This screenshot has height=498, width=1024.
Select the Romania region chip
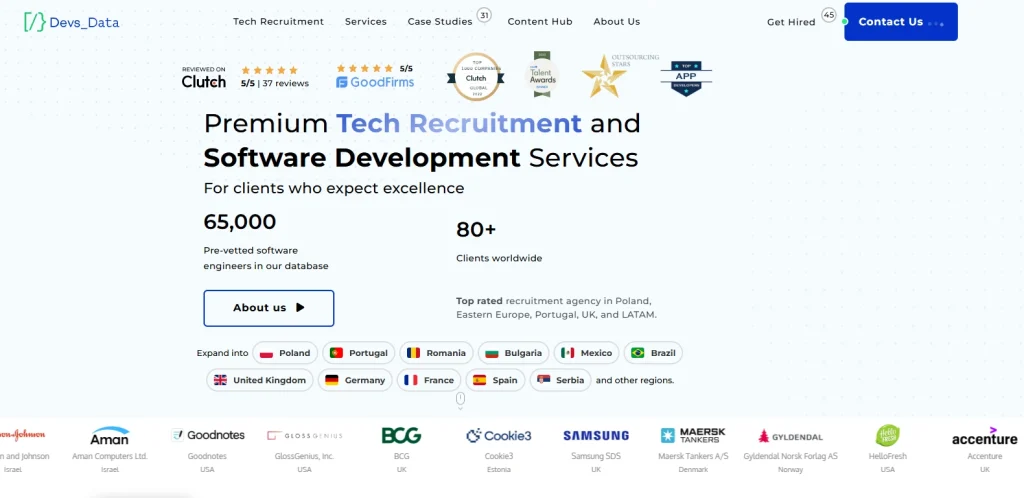click(x=436, y=353)
